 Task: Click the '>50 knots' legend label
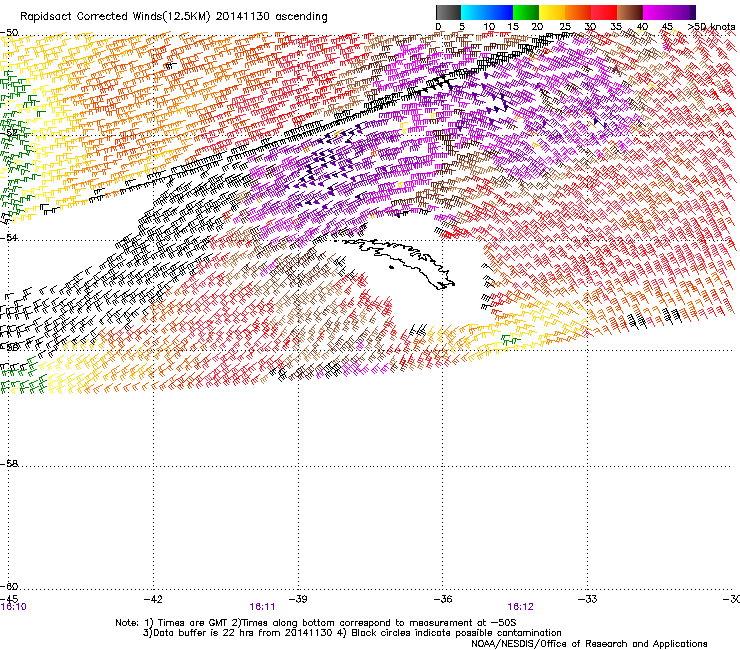coord(712,27)
